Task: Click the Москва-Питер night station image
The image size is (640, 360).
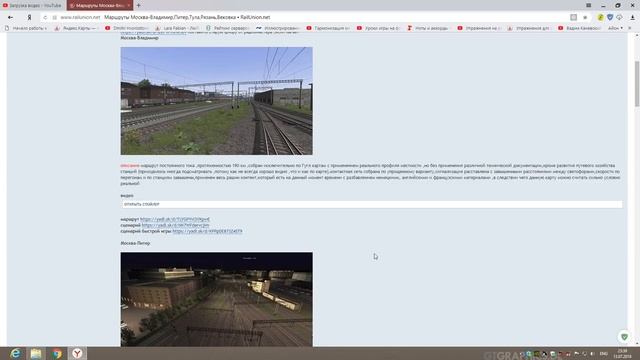Action: [216, 299]
